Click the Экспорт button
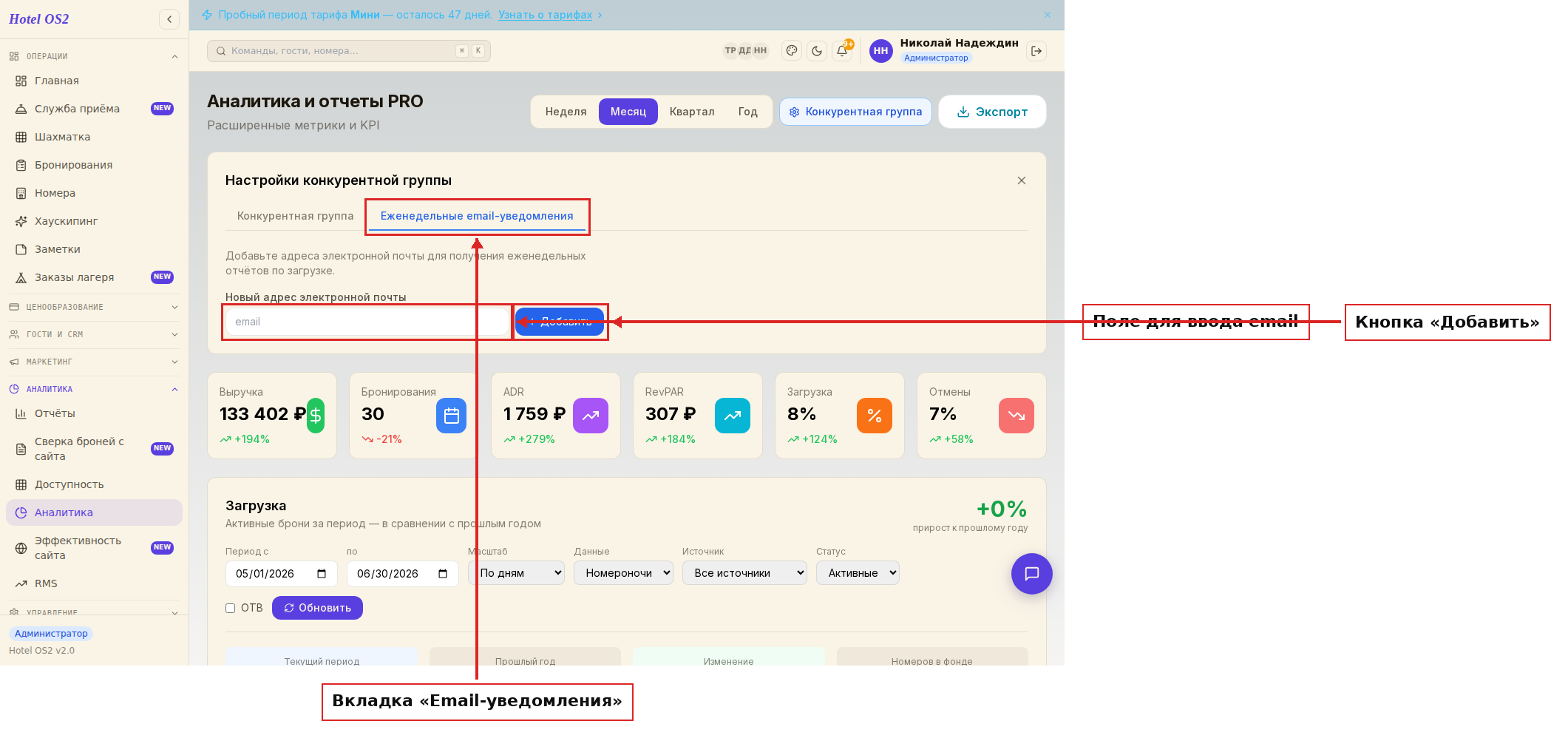Viewport: 1568px width, 738px height. pyautogui.click(x=992, y=112)
